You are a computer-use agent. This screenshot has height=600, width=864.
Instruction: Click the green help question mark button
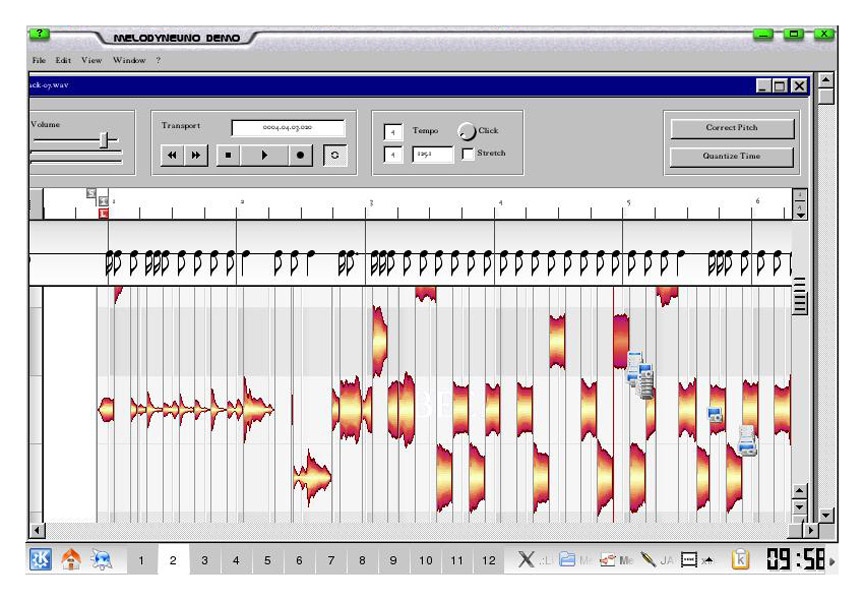pyautogui.click(x=39, y=34)
